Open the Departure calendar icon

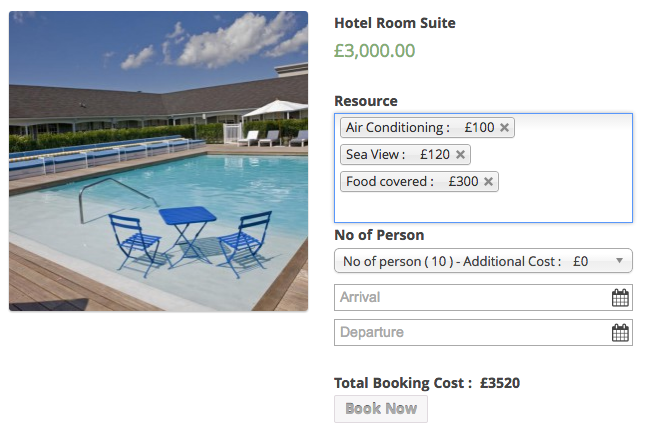[620, 332]
